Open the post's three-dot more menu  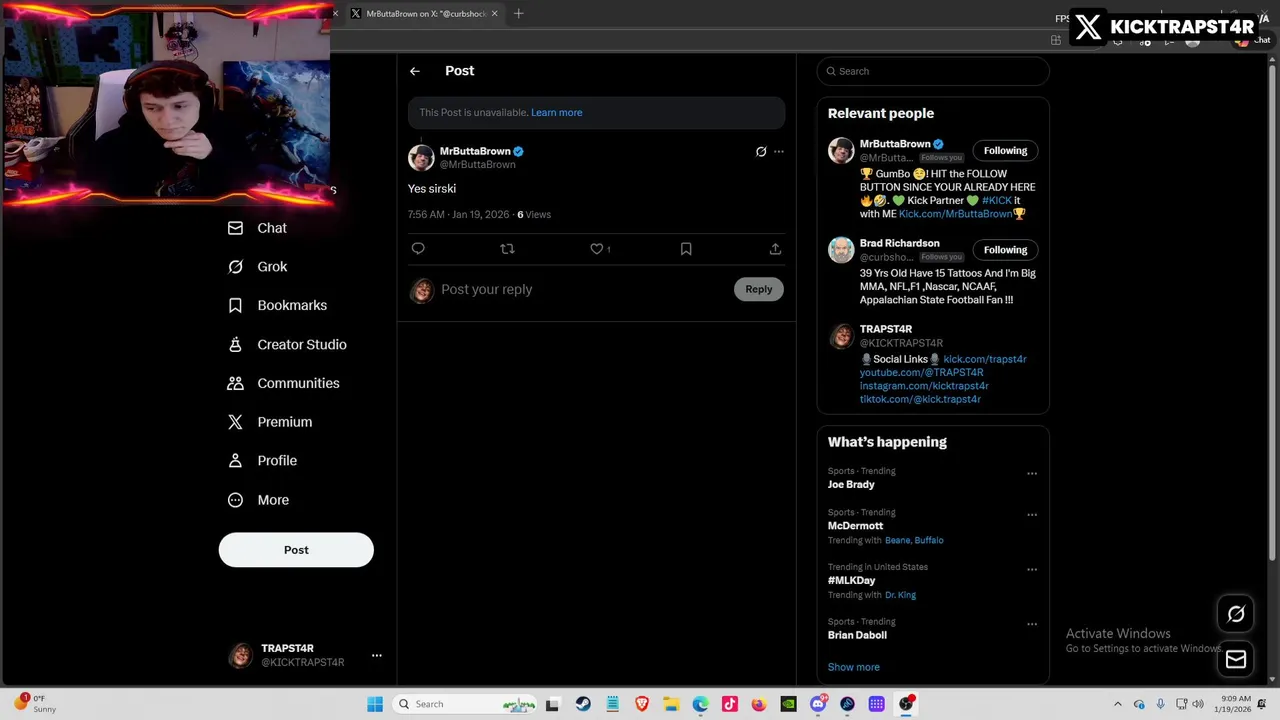(779, 152)
